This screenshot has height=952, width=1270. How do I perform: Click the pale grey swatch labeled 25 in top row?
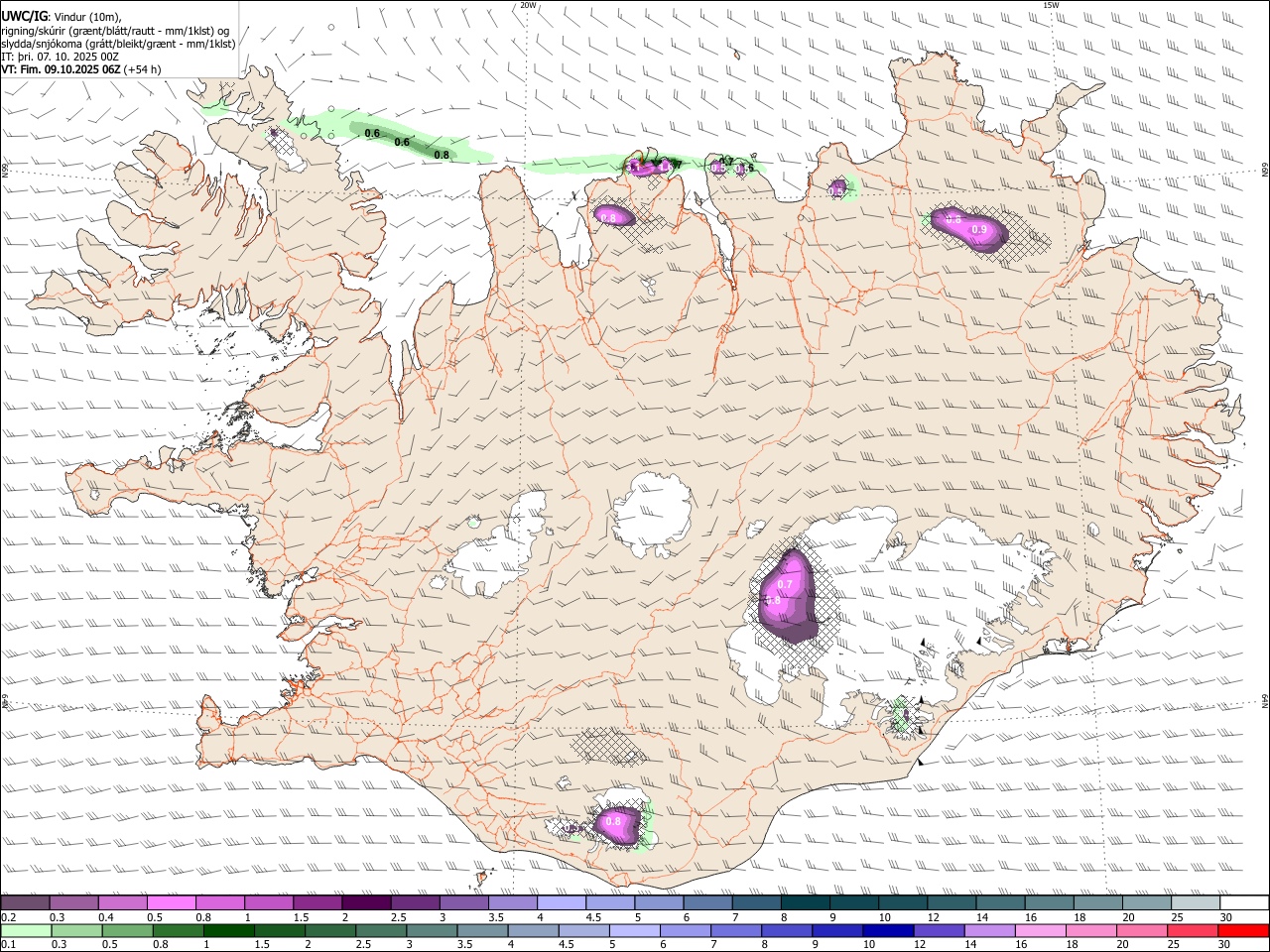pos(1196,903)
